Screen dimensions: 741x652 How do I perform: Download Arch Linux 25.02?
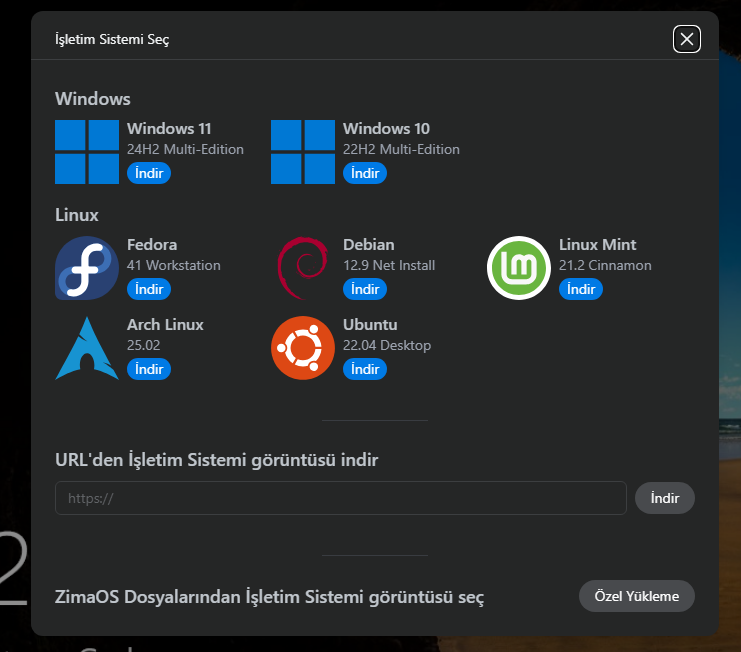click(x=149, y=369)
